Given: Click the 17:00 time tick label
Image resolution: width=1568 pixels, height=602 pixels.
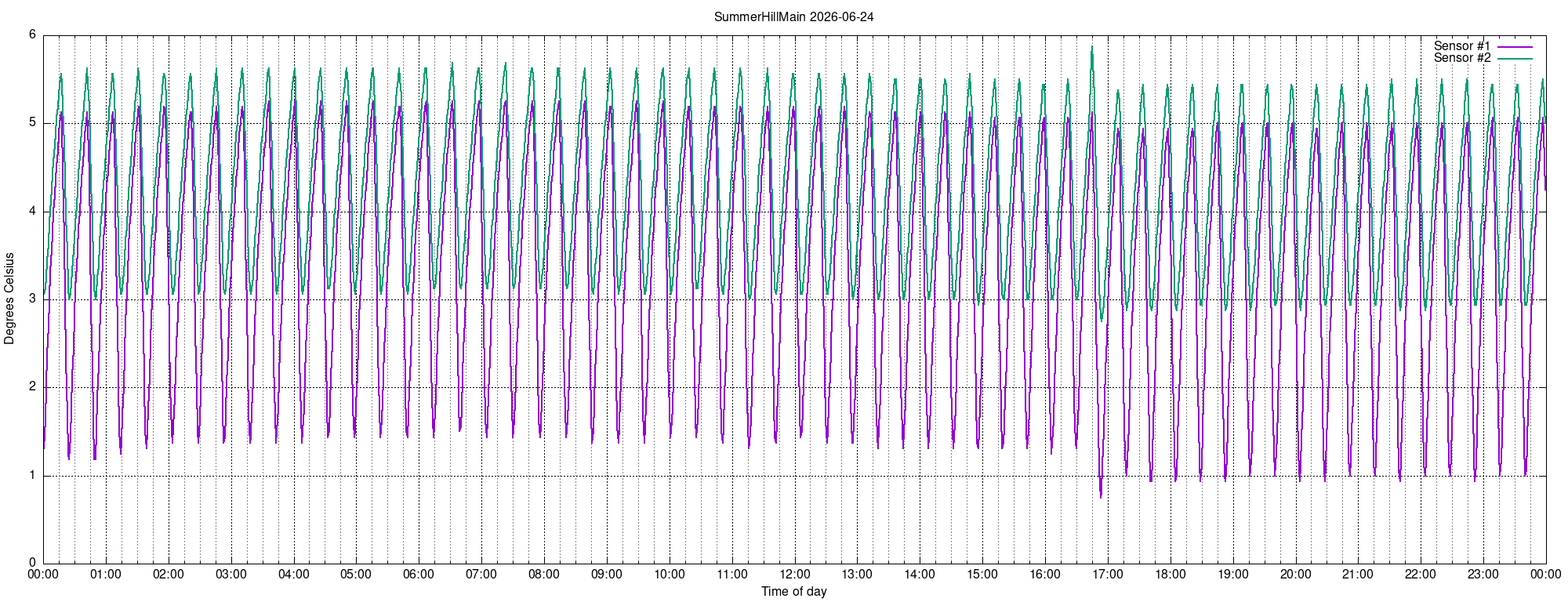Looking at the screenshot, I should pyautogui.click(x=1108, y=574).
